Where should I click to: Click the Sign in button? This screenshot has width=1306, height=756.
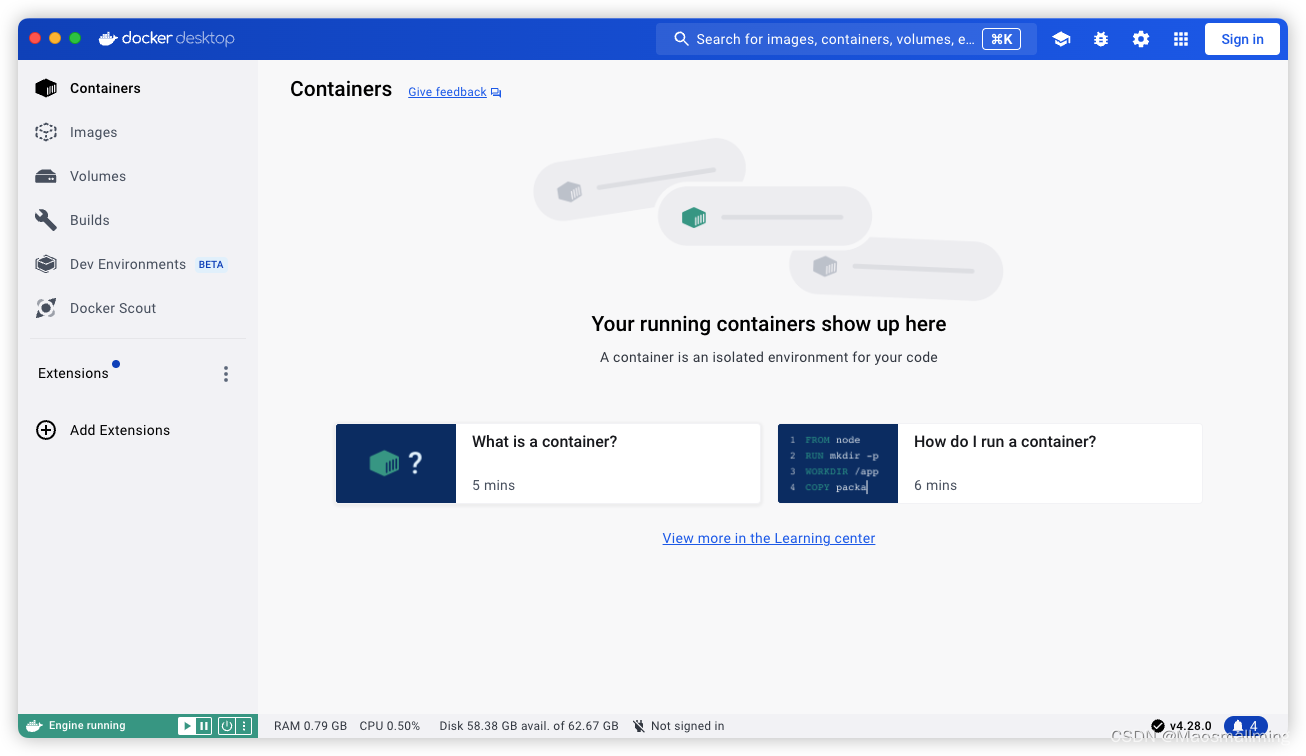(x=1242, y=39)
